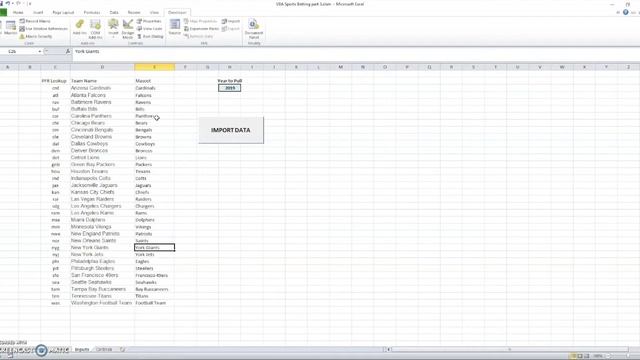The image size is (640, 360).
Task: Select the Kansas City Chiefs cell
Action: (x=102, y=192)
